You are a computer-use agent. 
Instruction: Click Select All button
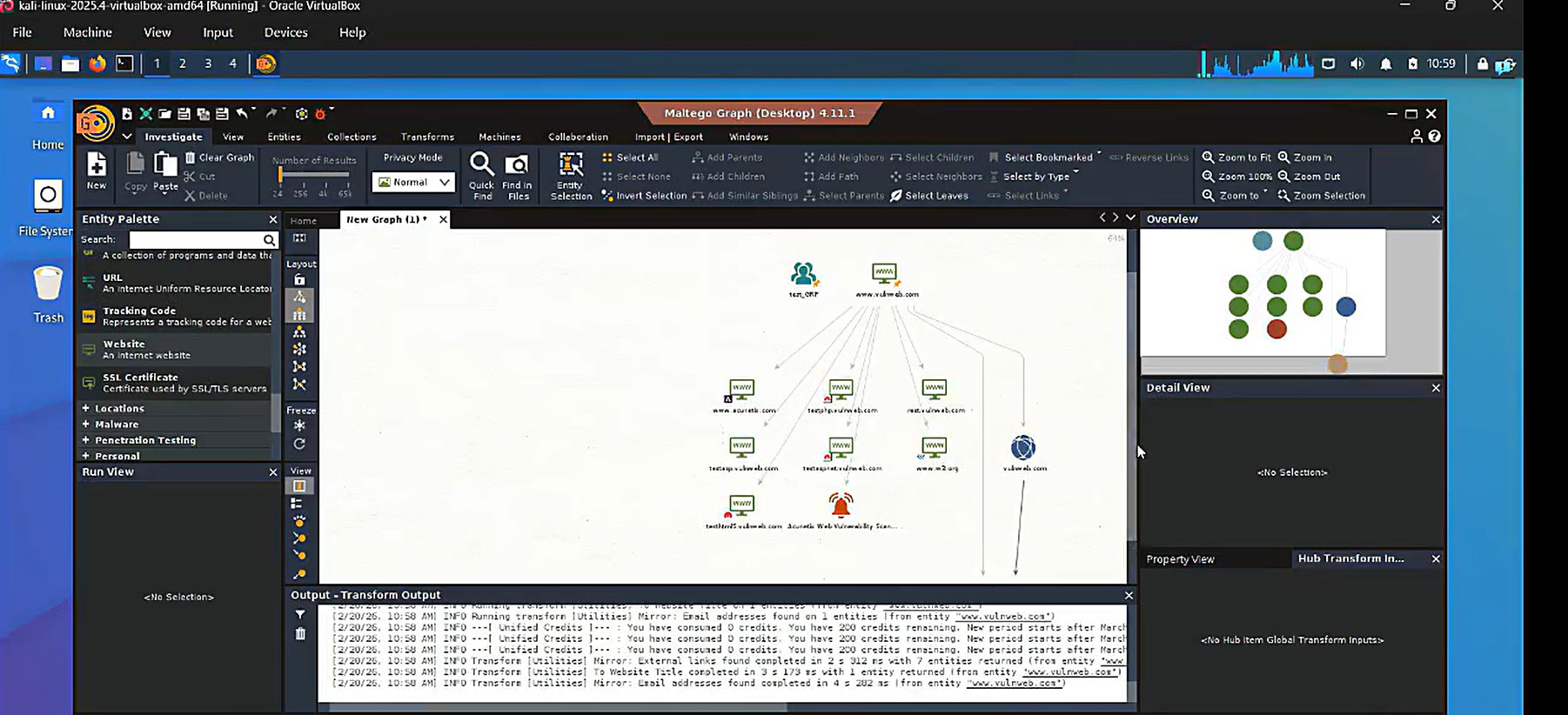click(x=630, y=157)
